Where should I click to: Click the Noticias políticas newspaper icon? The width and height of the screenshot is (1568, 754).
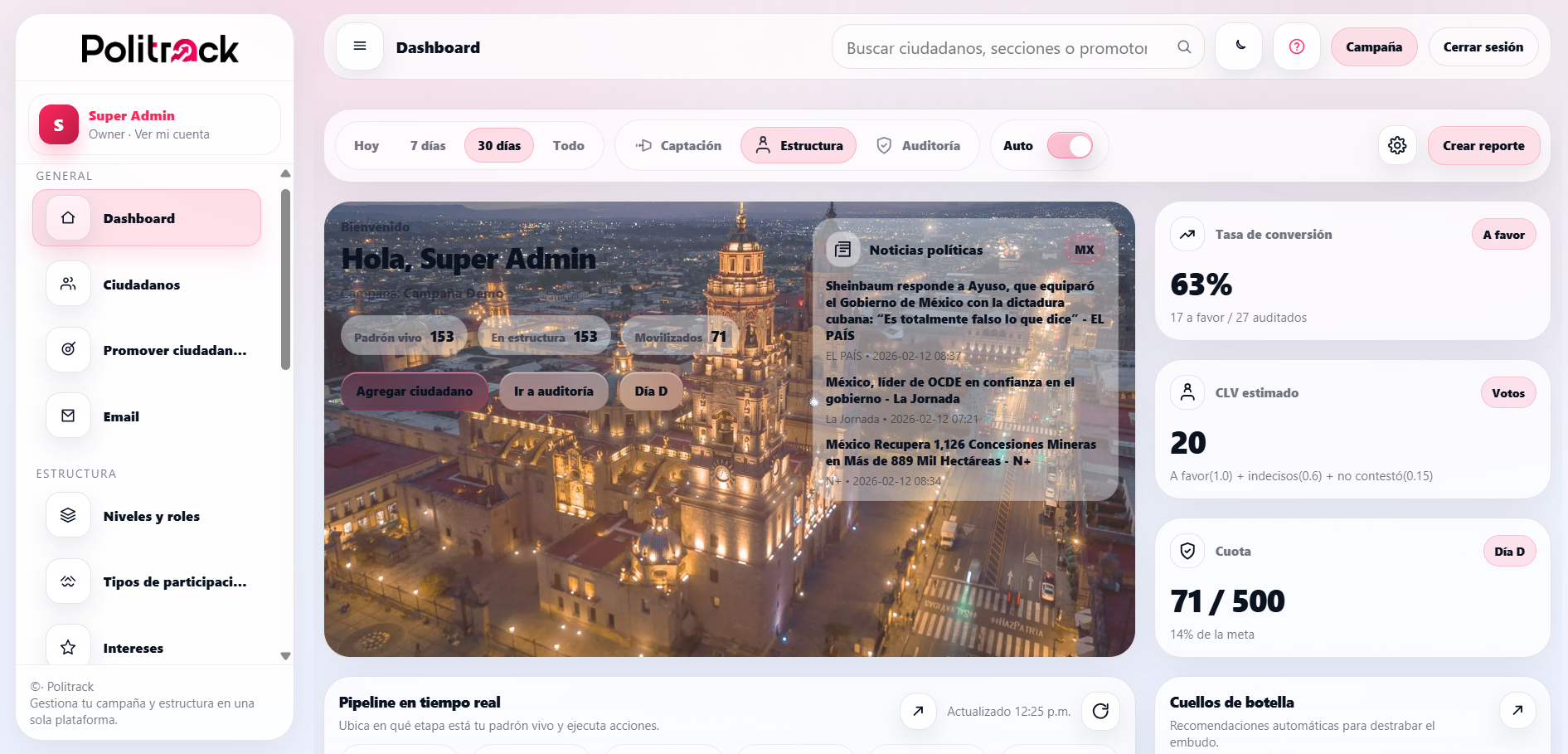click(x=842, y=249)
